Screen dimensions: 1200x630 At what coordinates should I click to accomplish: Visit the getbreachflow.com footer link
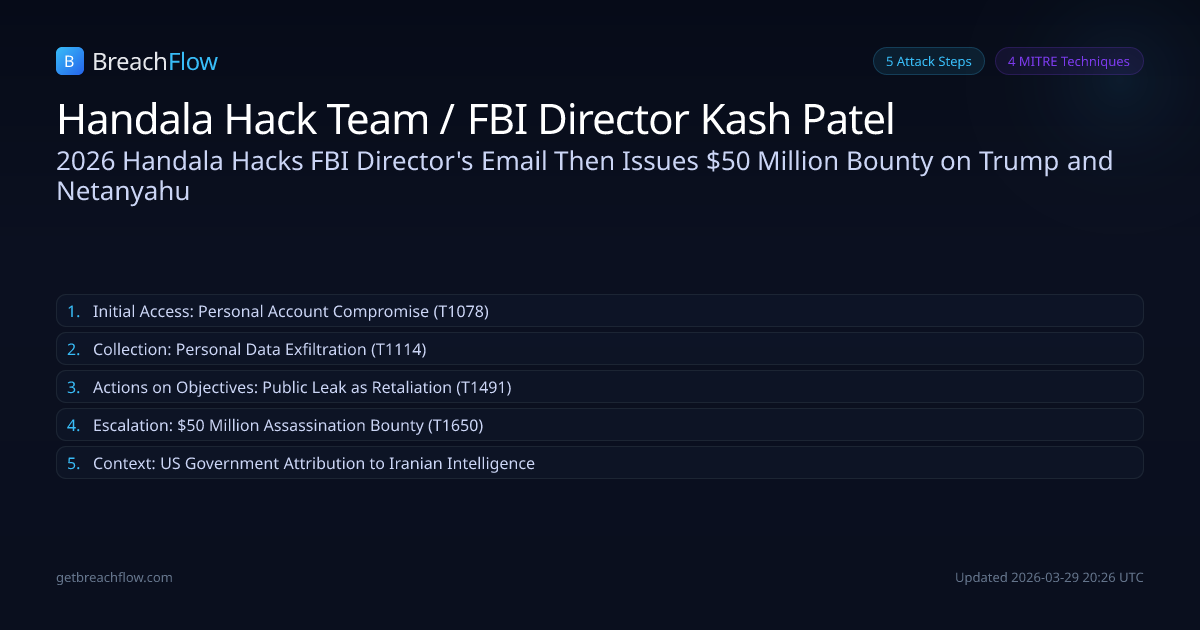tap(114, 577)
